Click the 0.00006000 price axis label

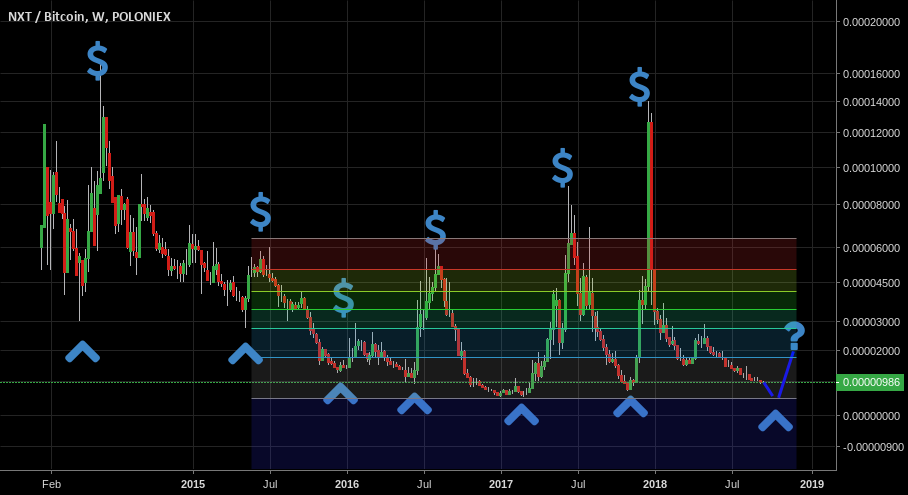click(872, 248)
